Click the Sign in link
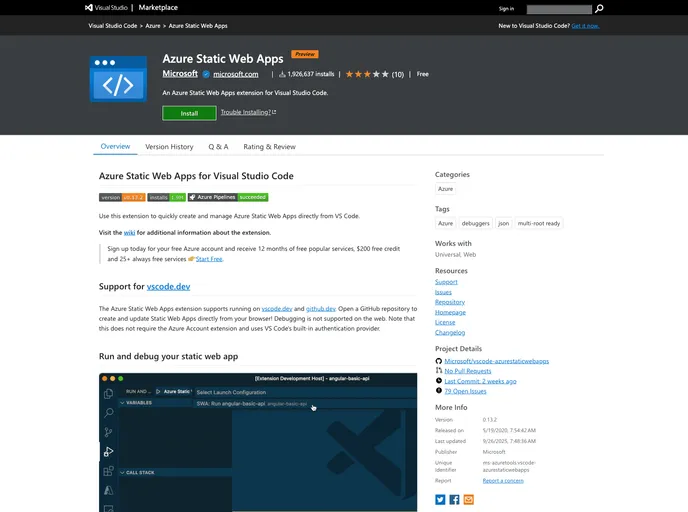 pos(506,8)
